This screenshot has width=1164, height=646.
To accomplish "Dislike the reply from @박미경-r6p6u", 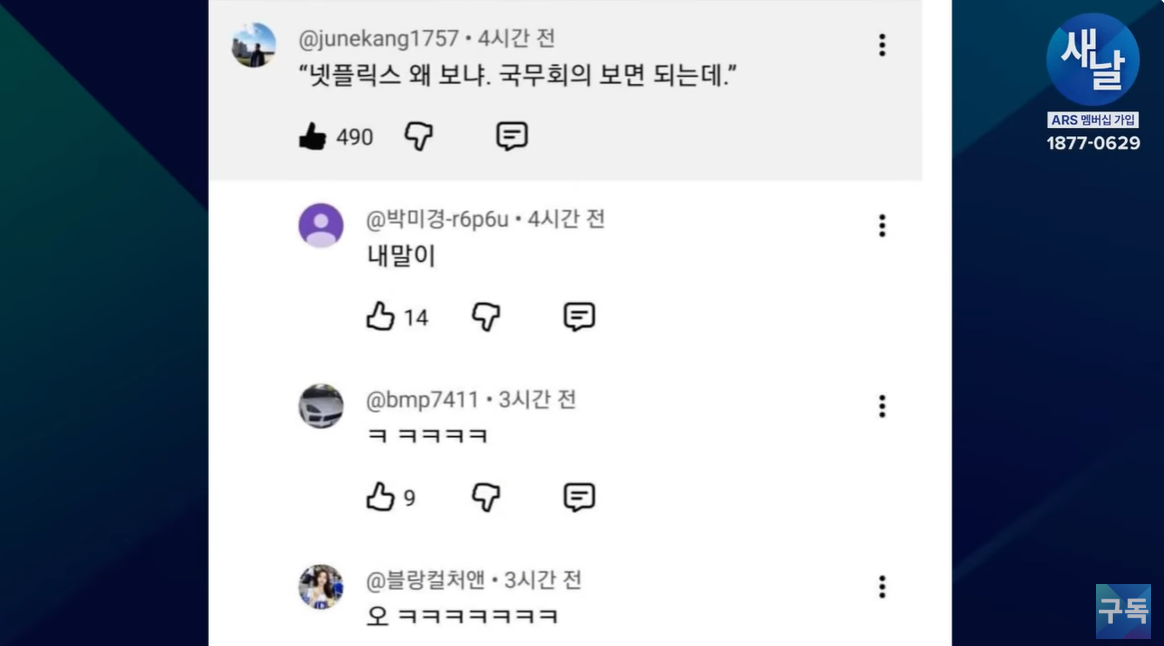I will 485,316.
